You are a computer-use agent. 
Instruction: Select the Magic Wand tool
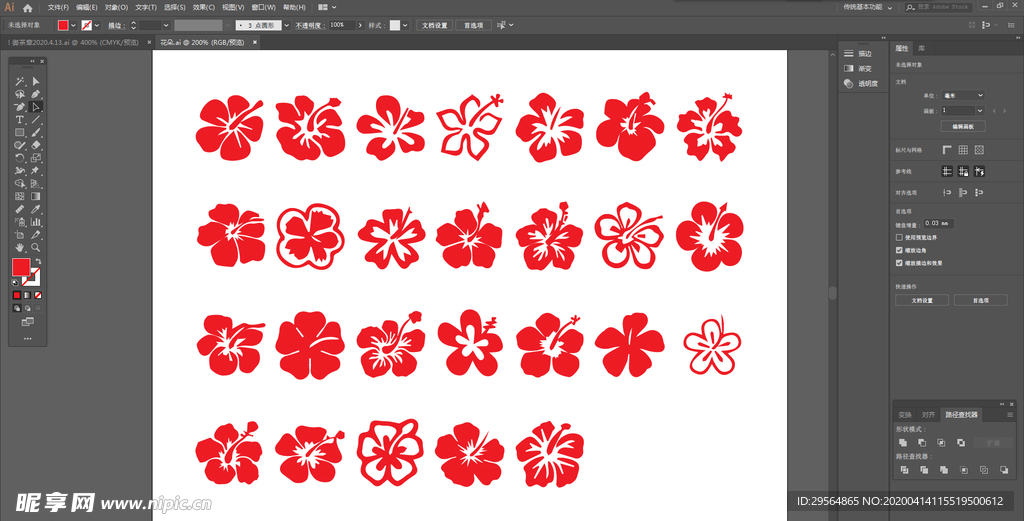[x=19, y=81]
